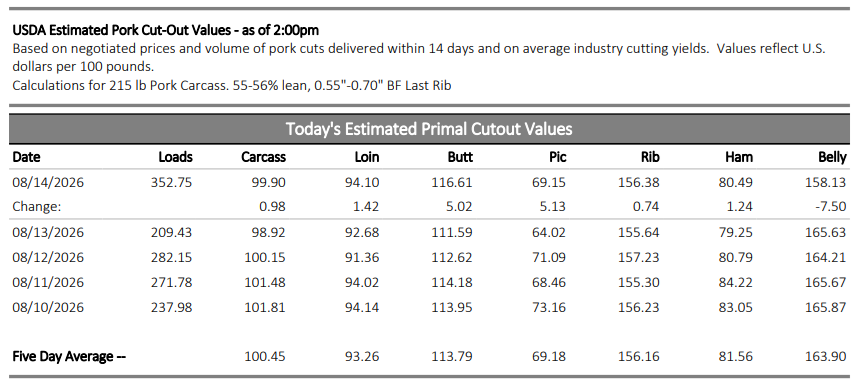Screen dimensions: 858x382
Task: Select the 215 lb Pork Carcass calculation line
Action: [232, 85]
